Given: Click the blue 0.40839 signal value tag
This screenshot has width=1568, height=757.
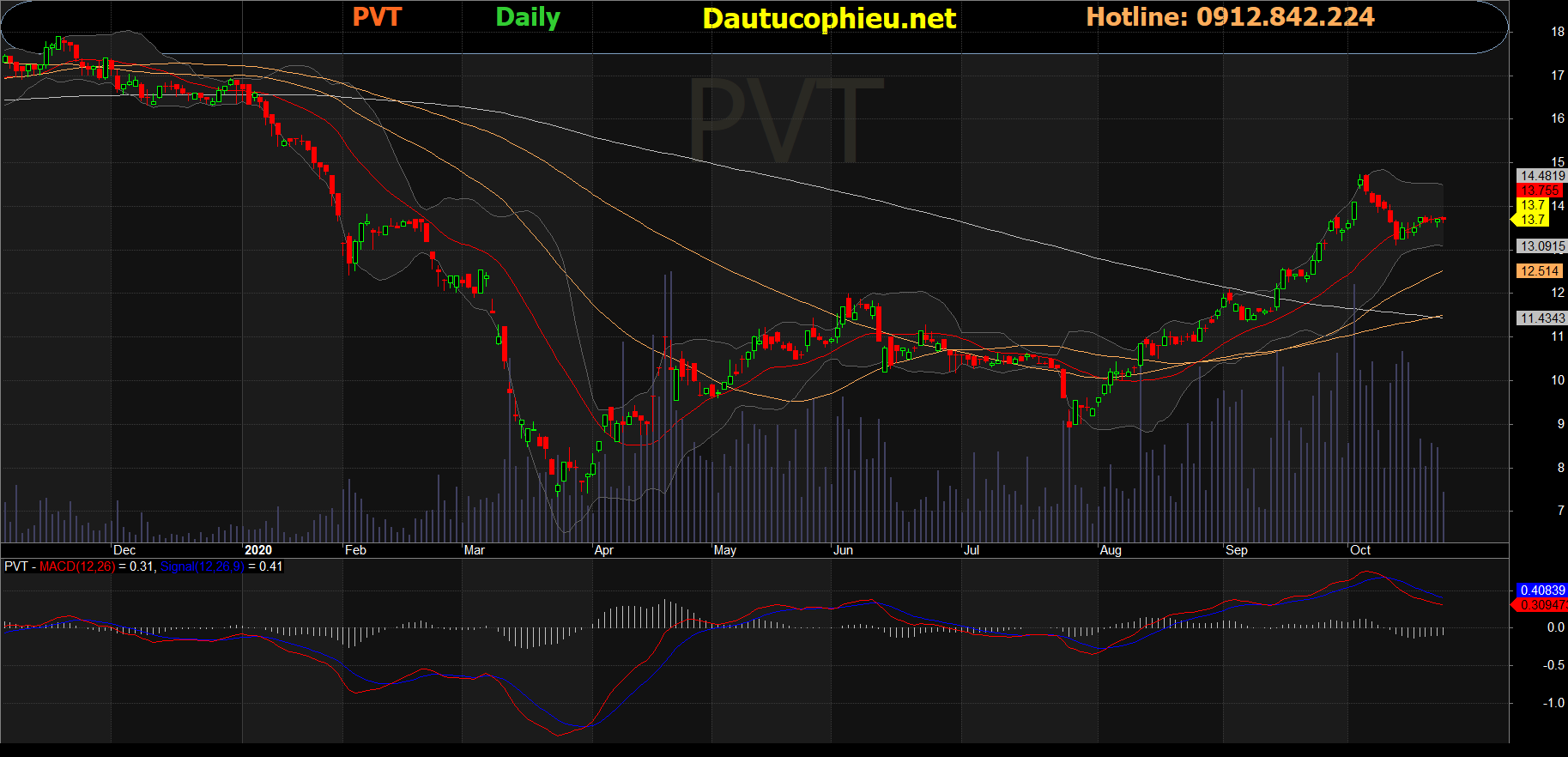Looking at the screenshot, I should 1542,590.
